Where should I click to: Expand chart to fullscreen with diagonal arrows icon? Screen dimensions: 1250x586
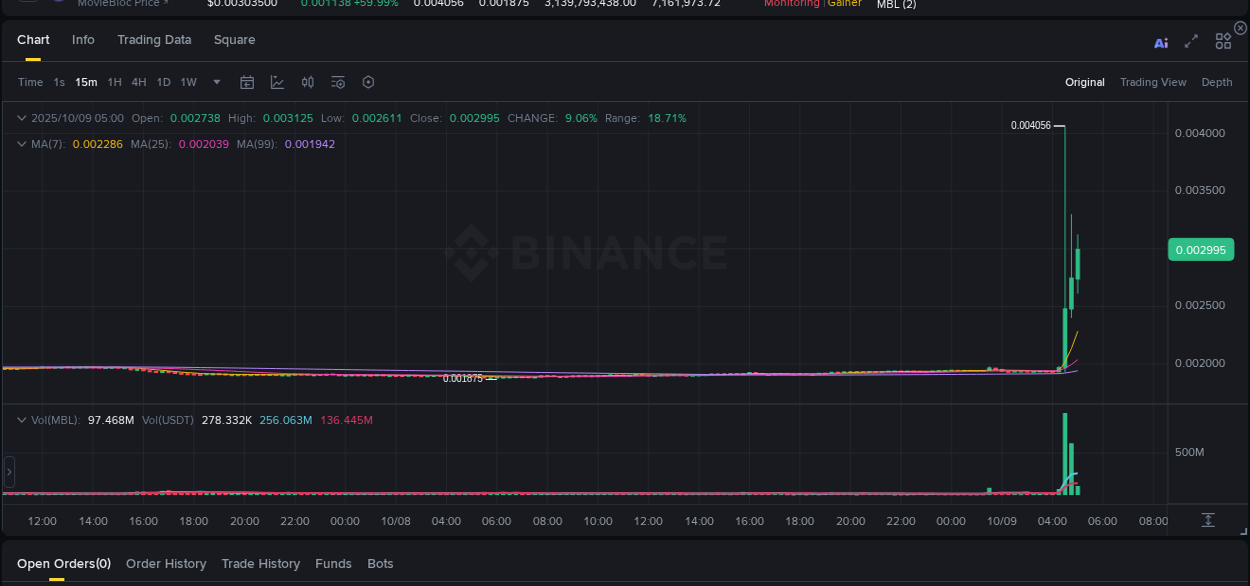click(1191, 41)
